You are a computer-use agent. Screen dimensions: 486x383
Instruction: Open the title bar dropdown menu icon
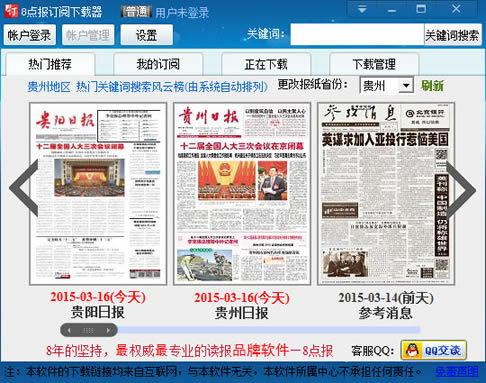click(x=362, y=10)
